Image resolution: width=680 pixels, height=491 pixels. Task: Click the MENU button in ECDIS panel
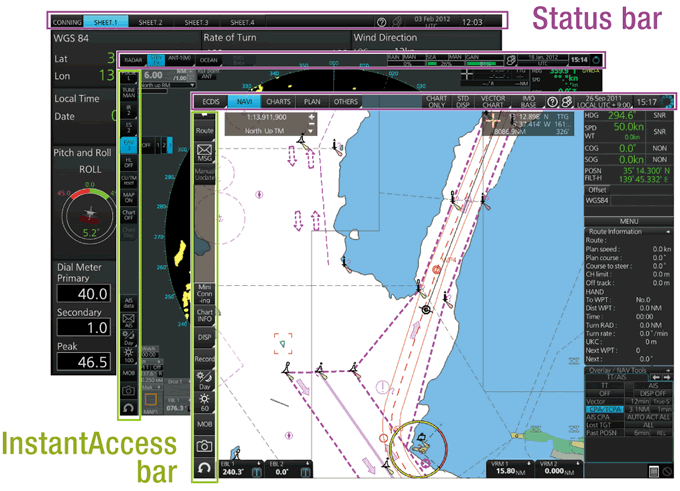628,221
